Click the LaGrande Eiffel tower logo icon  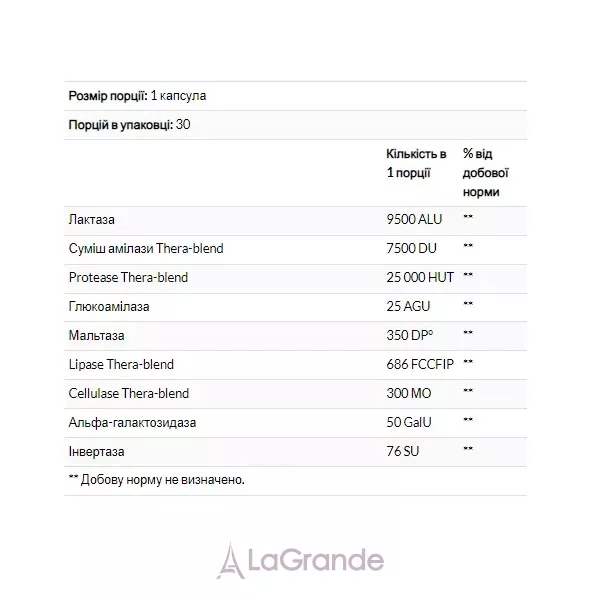click(230, 561)
